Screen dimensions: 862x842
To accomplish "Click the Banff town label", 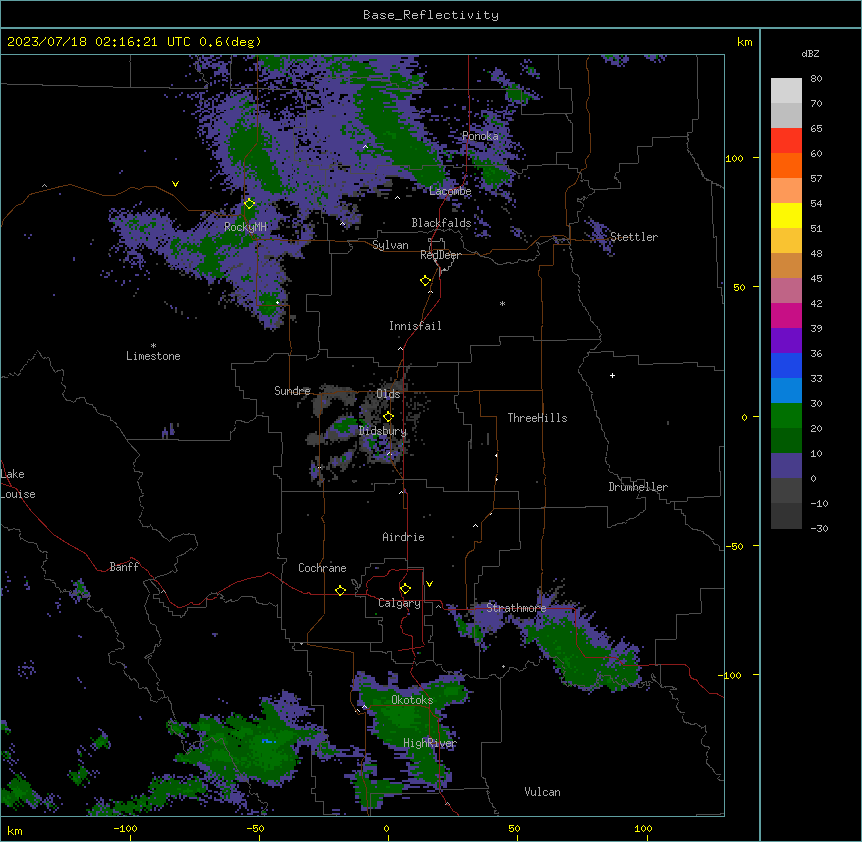I will pos(124,567).
